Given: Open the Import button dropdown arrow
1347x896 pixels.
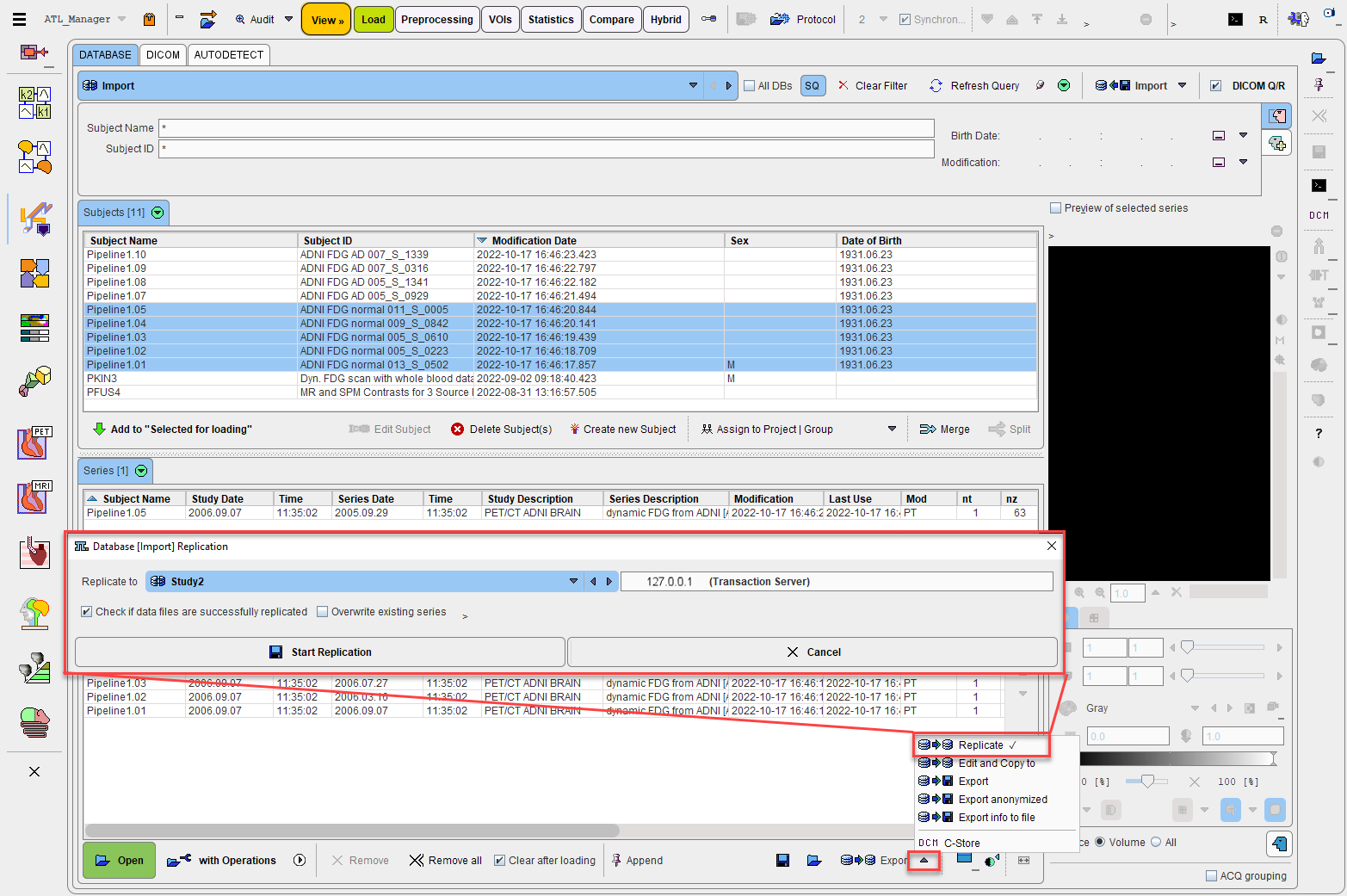Looking at the screenshot, I should (x=1182, y=85).
